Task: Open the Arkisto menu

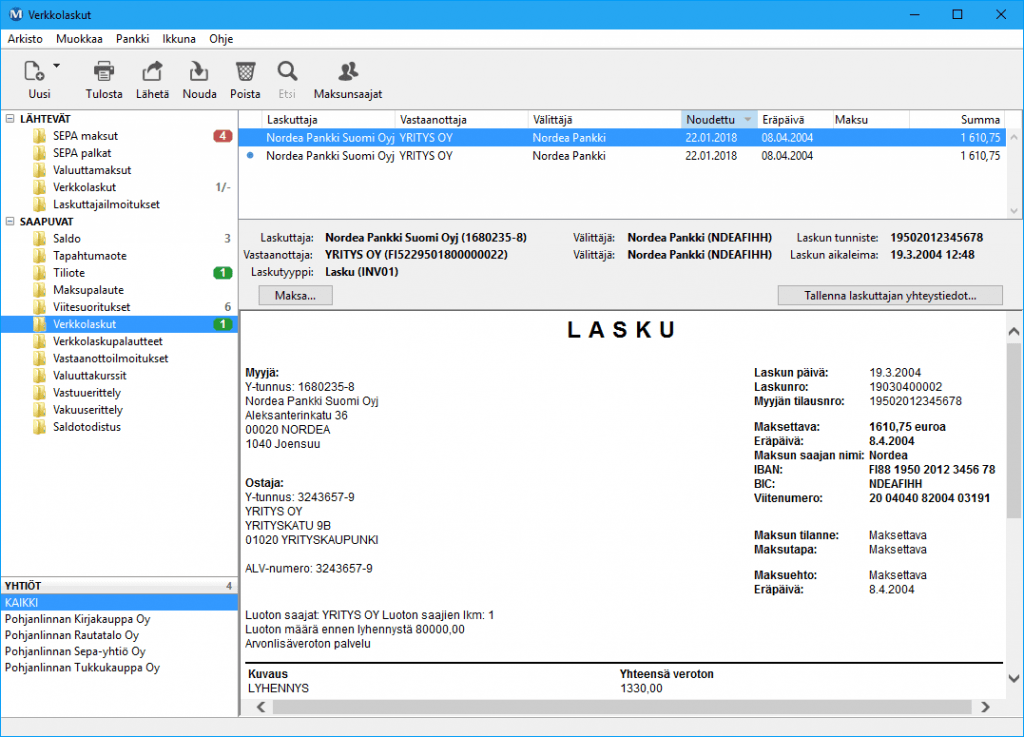Action: point(25,39)
